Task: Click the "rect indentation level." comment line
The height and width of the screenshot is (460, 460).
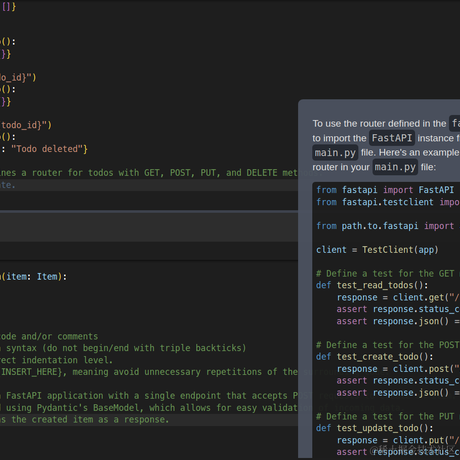Action: point(56,360)
